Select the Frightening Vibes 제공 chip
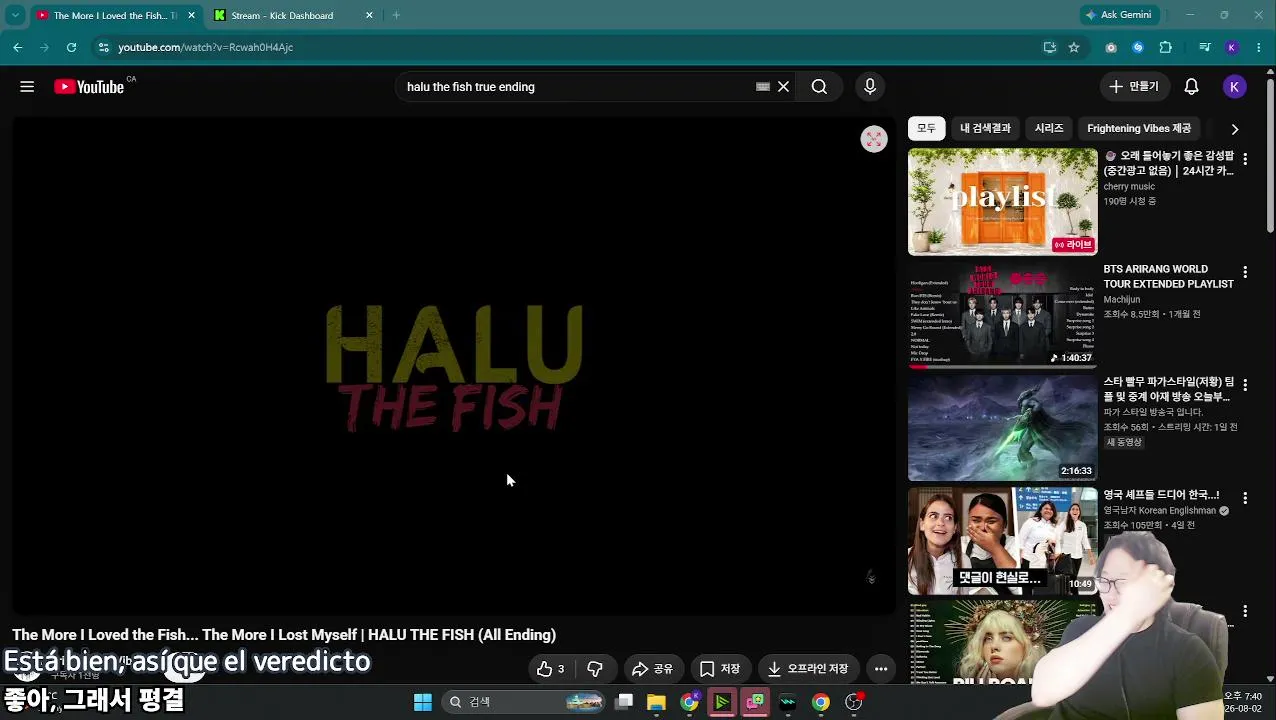The image size is (1276, 720). pos(1139,128)
